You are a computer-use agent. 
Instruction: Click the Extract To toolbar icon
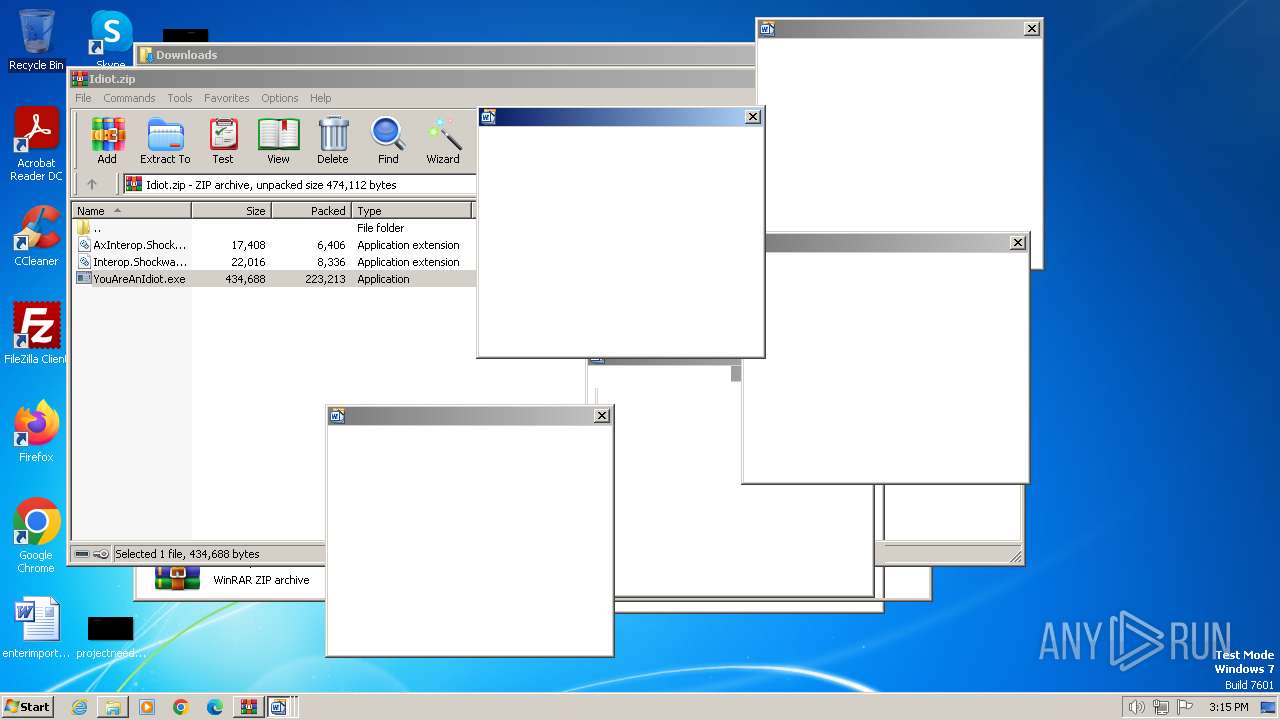pos(165,141)
